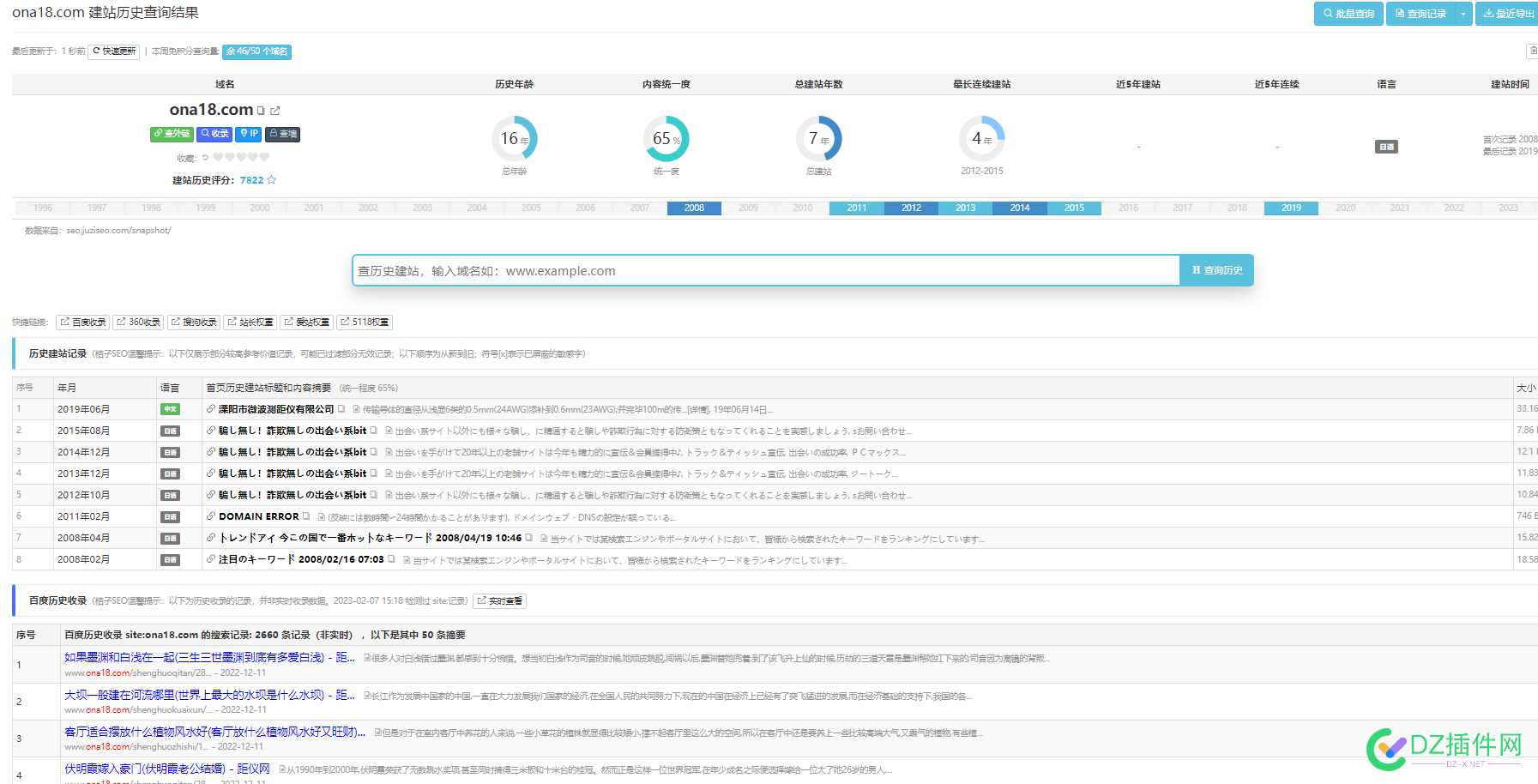
Task: Click the 日语 language tag in the 2011年02月 row
Action: 170,516
